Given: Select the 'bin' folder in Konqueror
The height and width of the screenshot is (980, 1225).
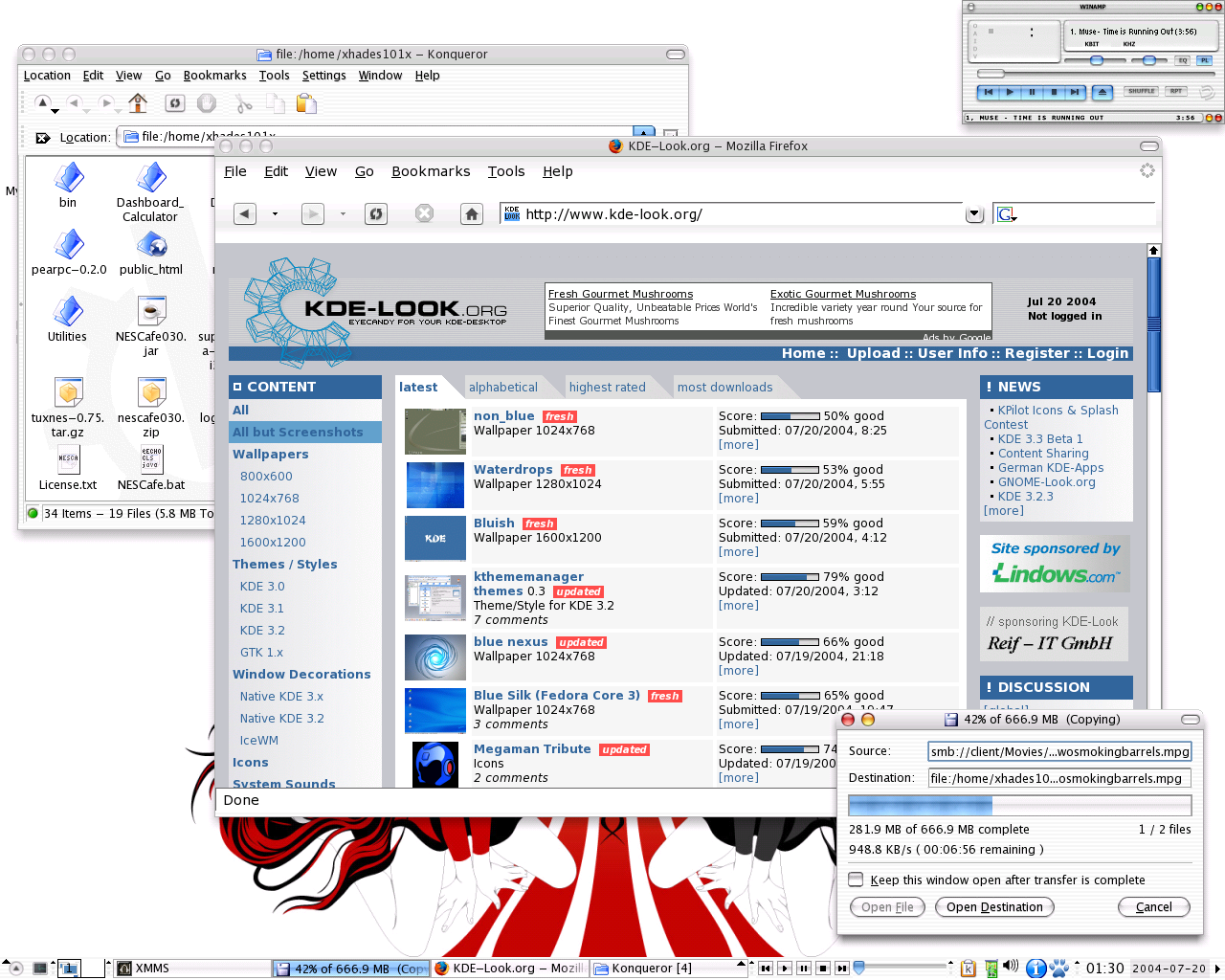Looking at the screenshot, I should [x=68, y=185].
